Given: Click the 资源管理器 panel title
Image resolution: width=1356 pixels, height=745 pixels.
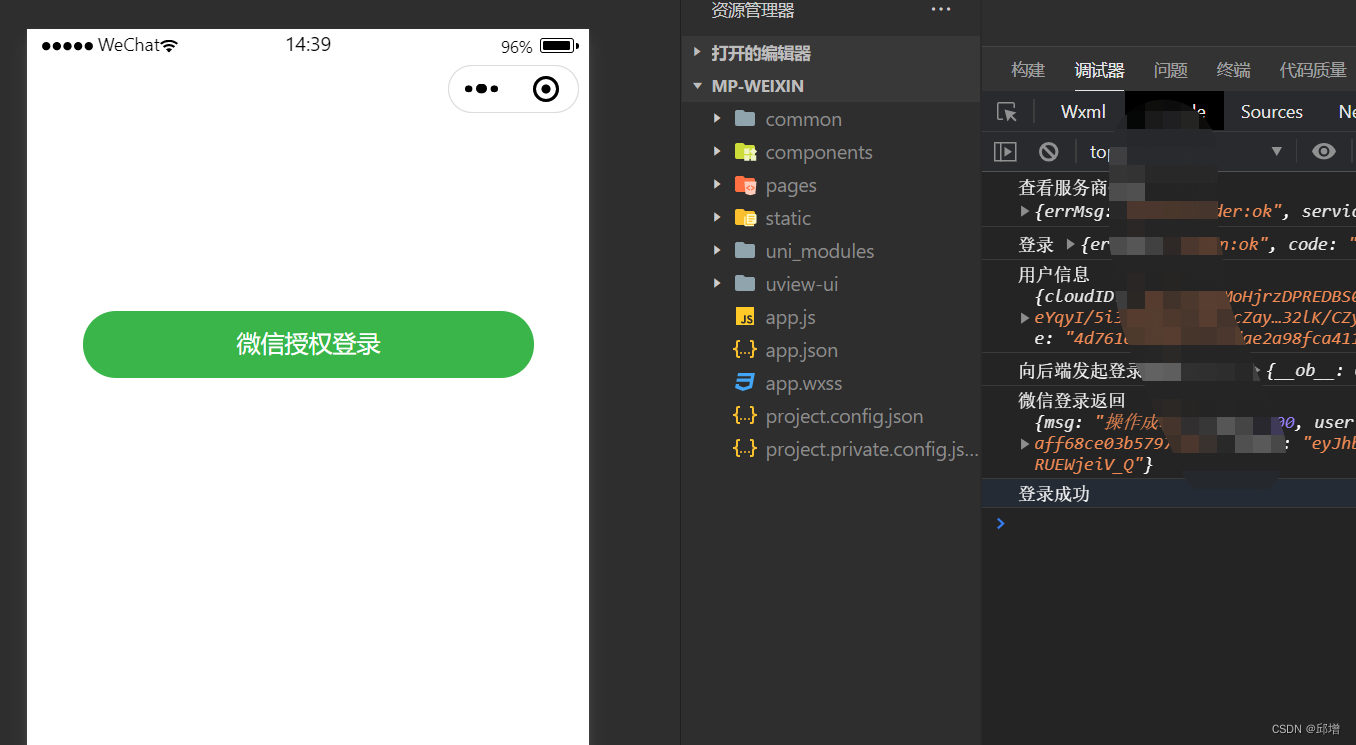Looking at the screenshot, I should 753,10.
